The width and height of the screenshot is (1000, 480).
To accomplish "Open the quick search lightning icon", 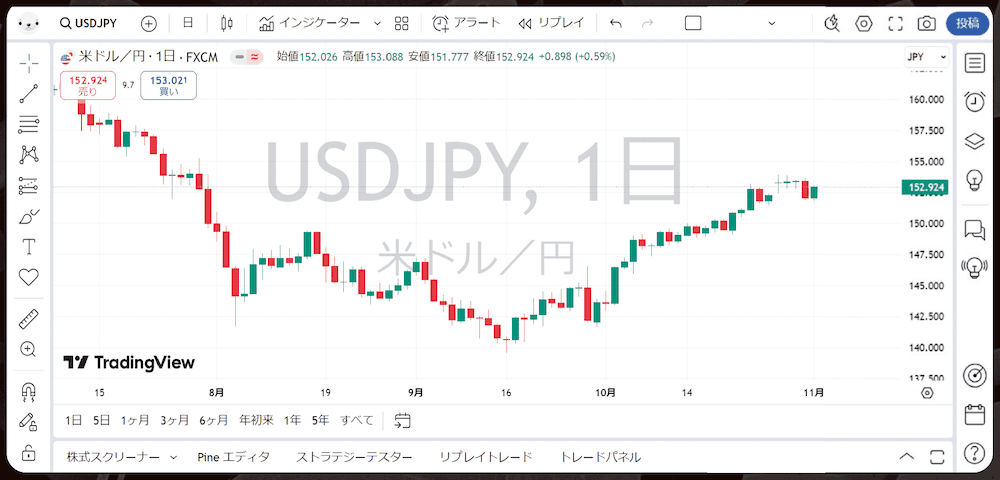I will click(x=831, y=24).
